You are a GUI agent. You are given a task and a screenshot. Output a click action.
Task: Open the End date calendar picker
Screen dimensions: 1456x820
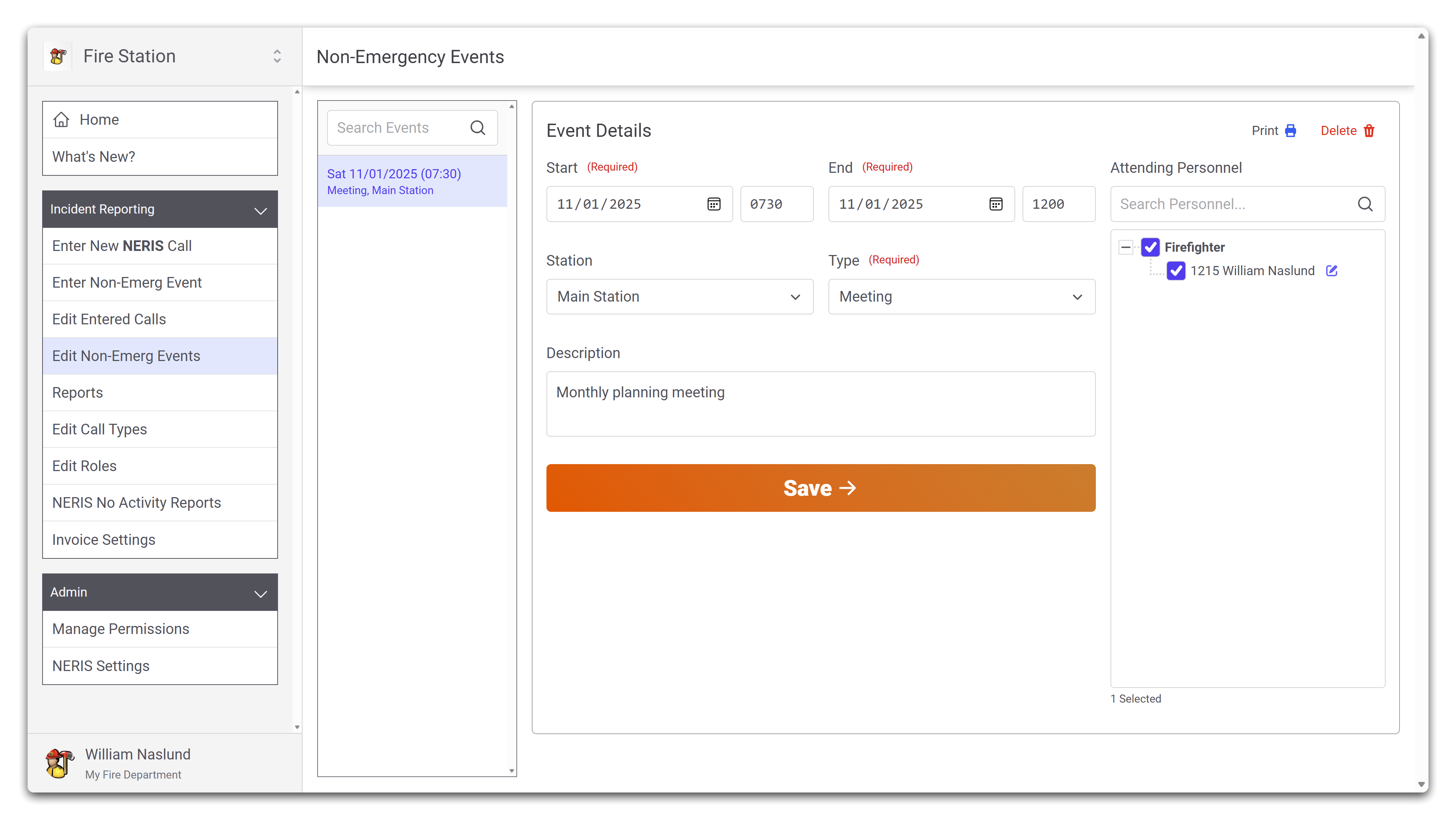click(995, 204)
